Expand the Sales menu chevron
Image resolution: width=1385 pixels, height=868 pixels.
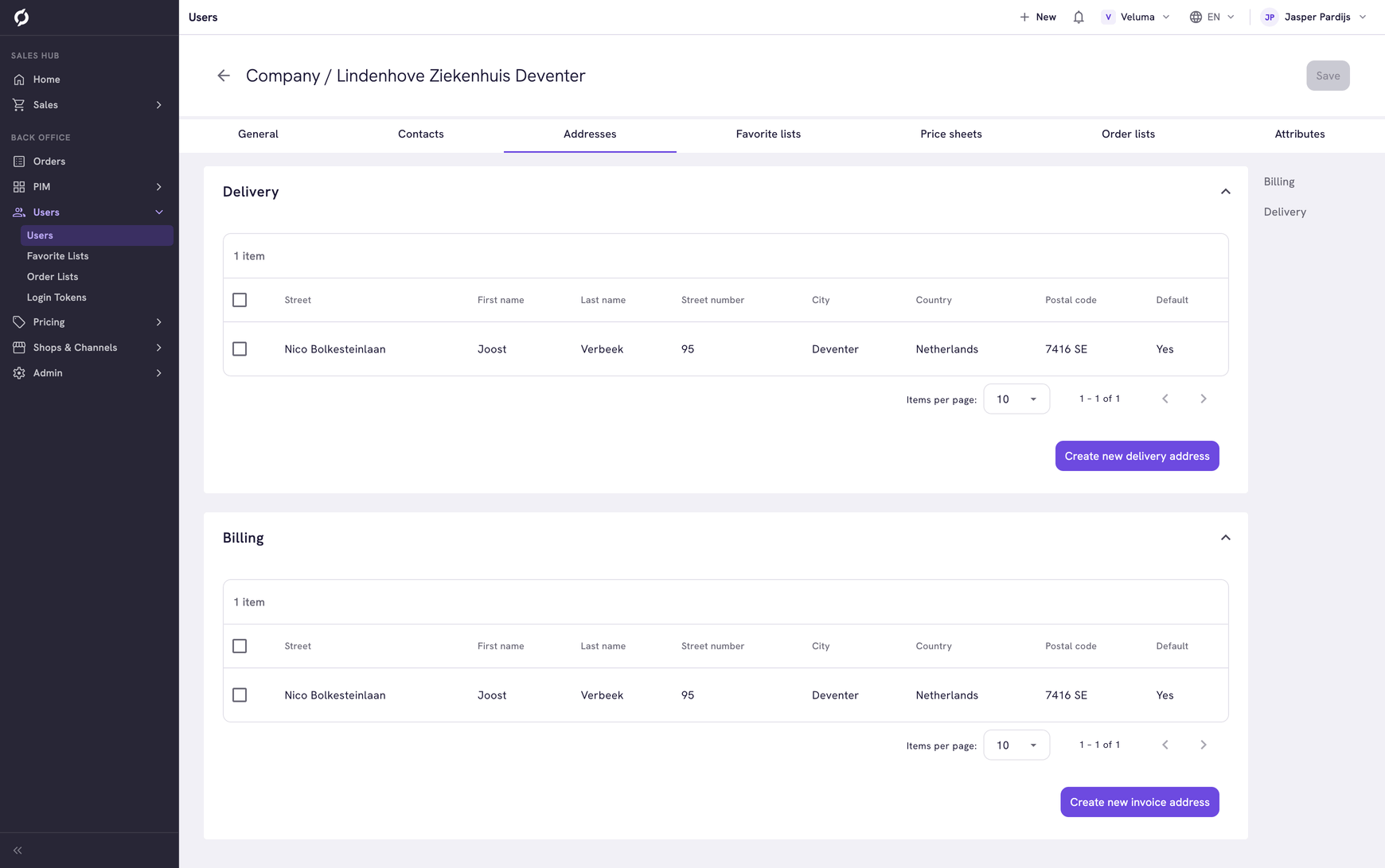[x=159, y=105]
